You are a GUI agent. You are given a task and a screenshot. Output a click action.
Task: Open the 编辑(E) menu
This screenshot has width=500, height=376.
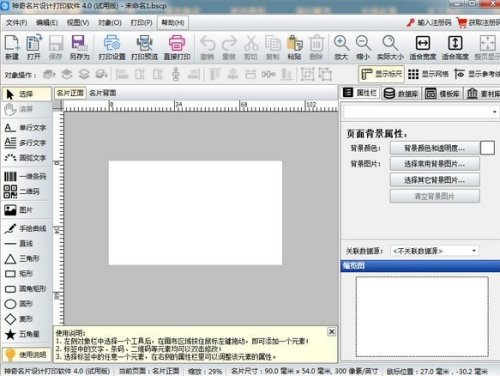[x=47, y=23]
